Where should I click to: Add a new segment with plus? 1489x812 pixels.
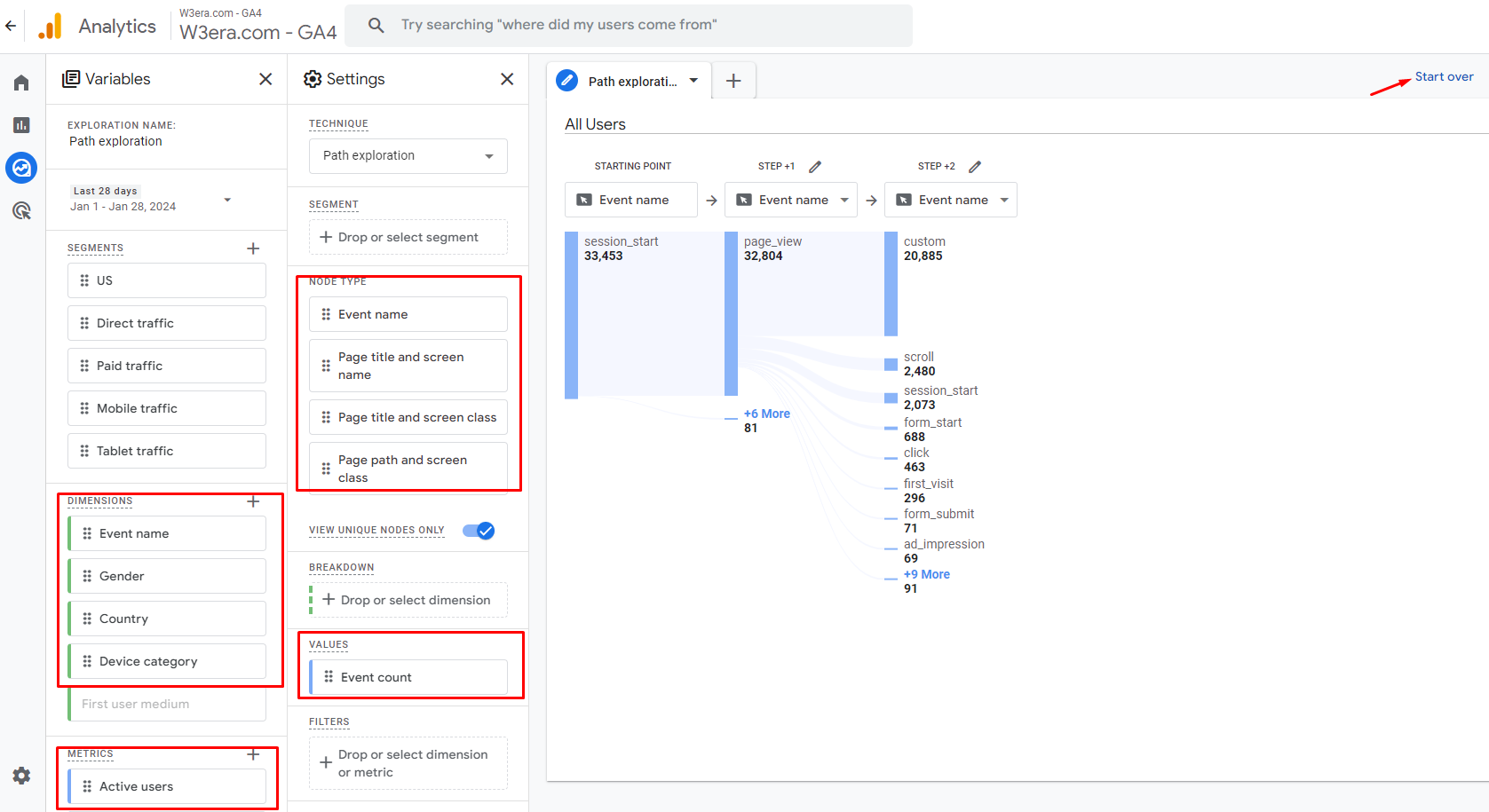point(253,248)
